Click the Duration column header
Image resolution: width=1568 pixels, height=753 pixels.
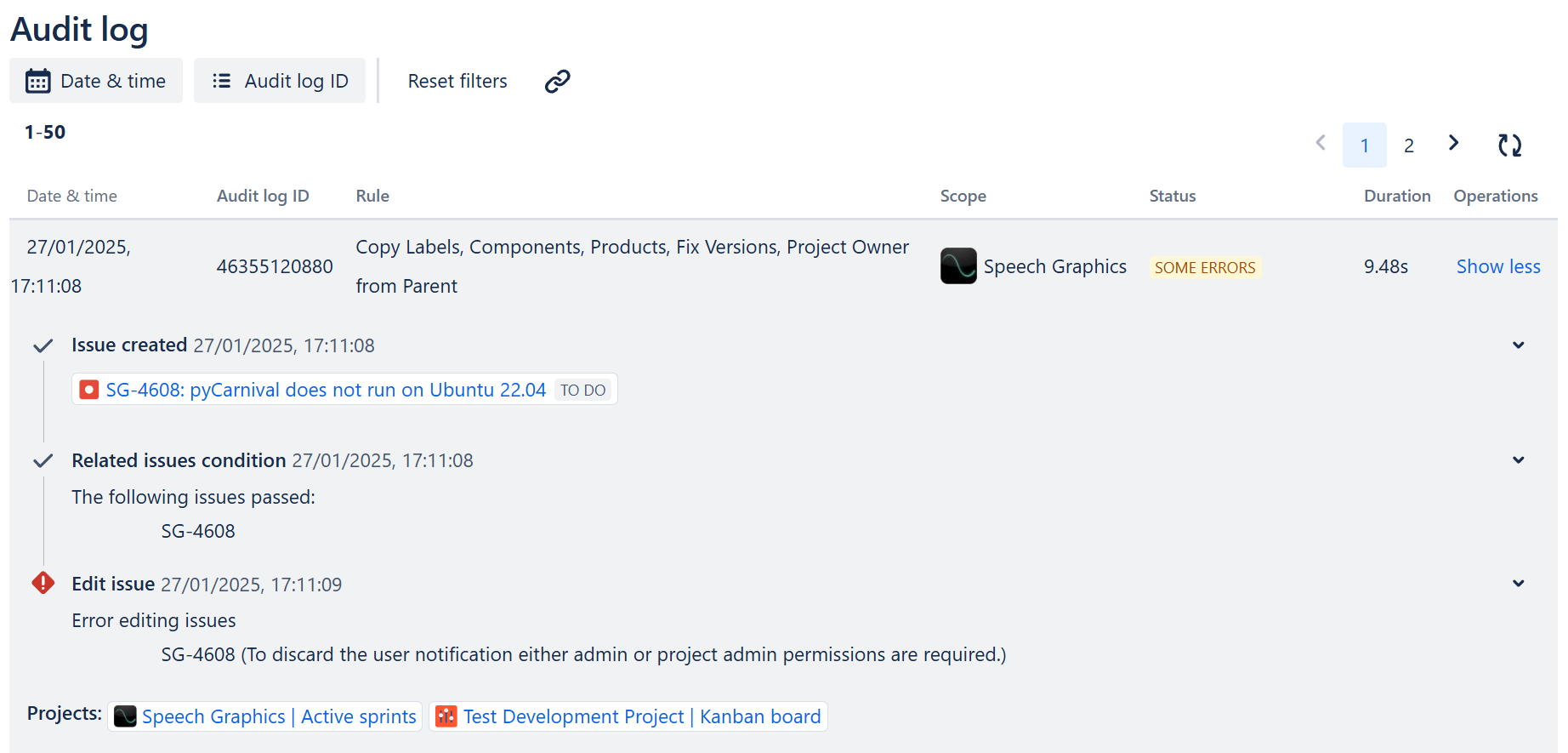1397,196
